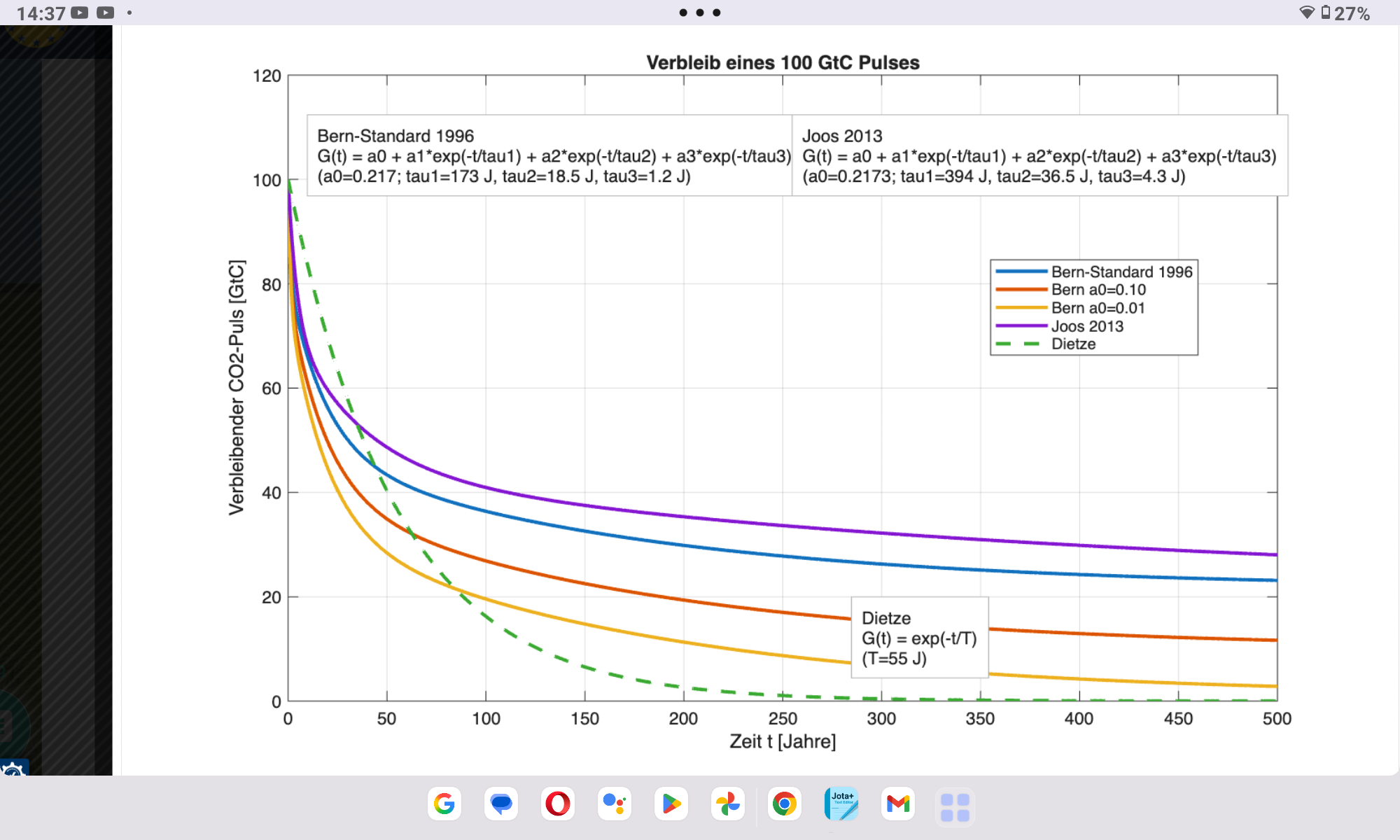Click the chart title Verbleib eines 100 GtC Pulses
The image size is (1400, 840).
click(x=783, y=62)
